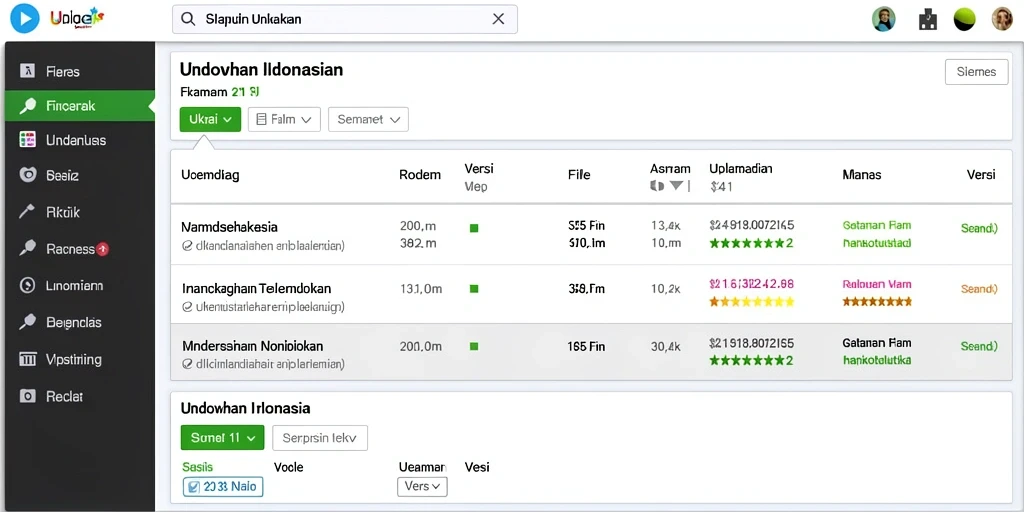Click Seand link in Mnderssaham Nonipiokan row
Image resolution: width=1024 pixels, height=512 pixels.
click(979, 346)
